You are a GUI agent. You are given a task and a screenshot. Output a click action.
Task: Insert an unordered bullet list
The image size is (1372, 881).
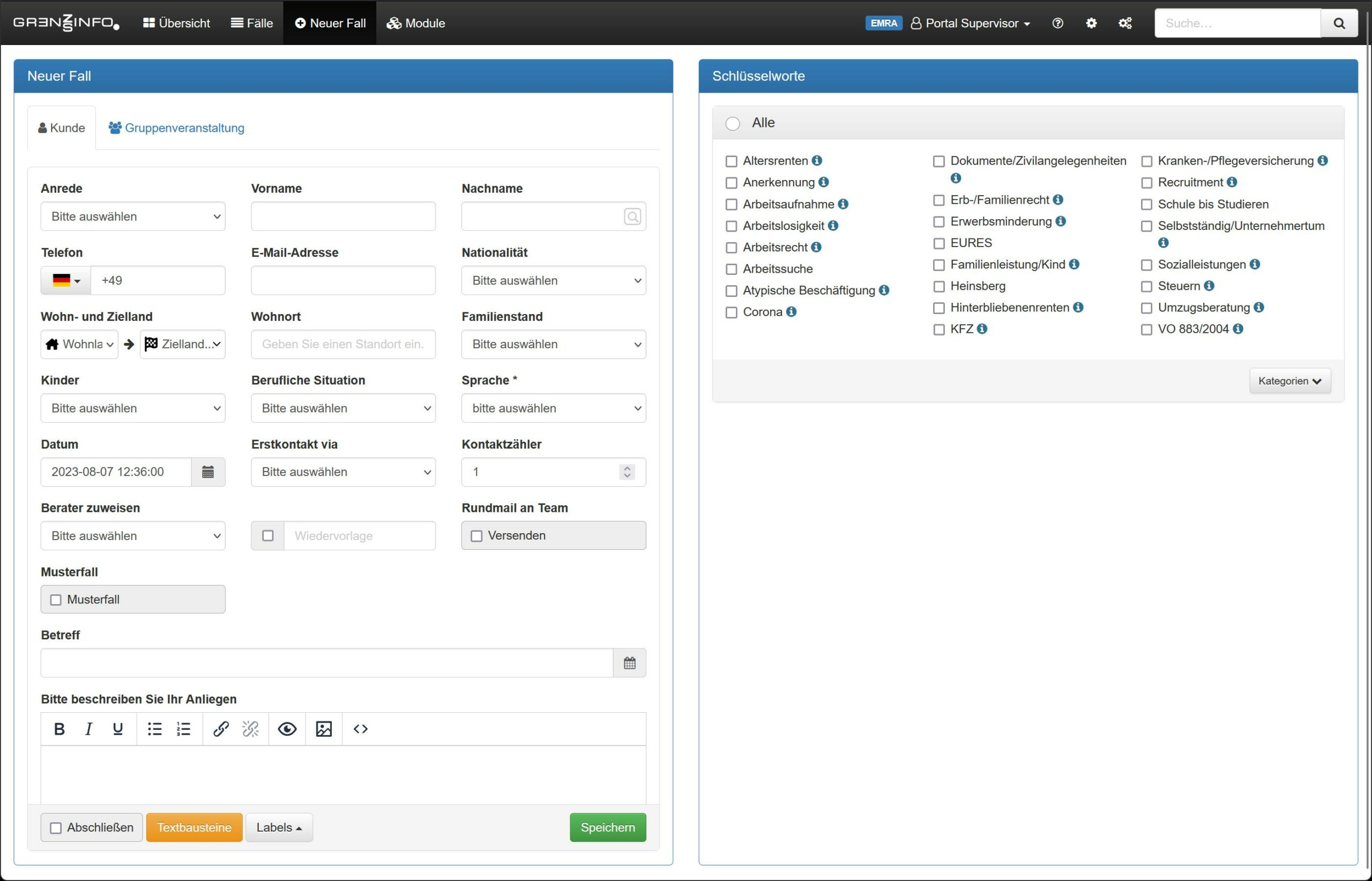154,729
